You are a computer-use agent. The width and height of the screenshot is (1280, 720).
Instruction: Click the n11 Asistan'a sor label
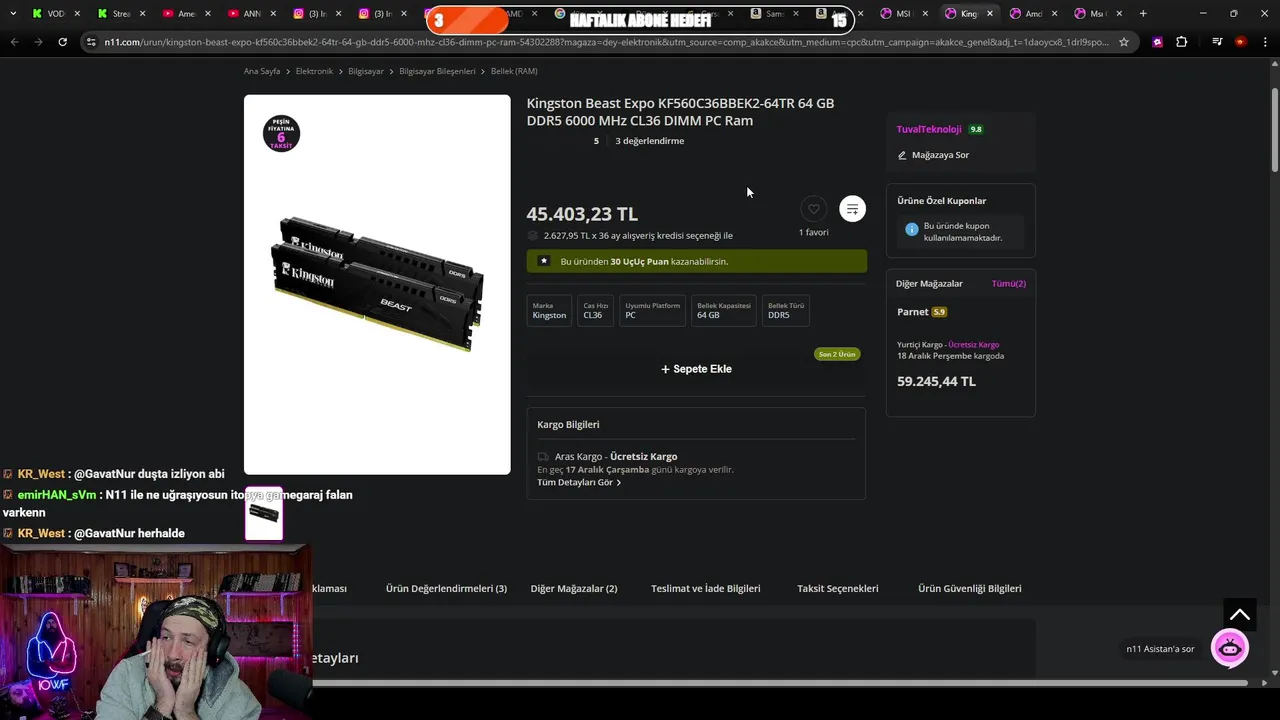(x=1160, y=649)
